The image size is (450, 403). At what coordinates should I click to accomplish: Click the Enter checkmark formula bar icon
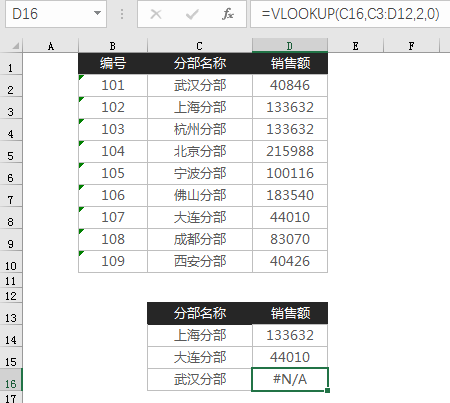(192, 14)
